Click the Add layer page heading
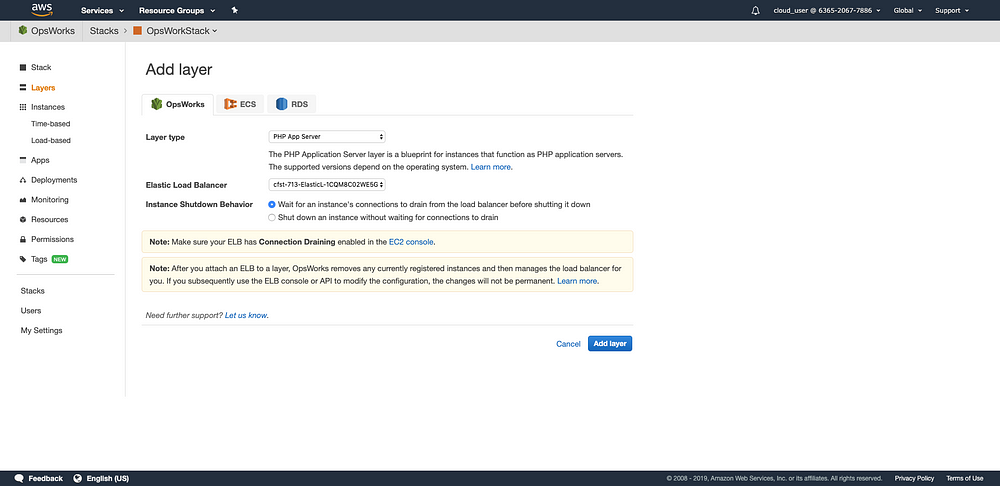This screenshot has height=486, width=1000. [179, 70]
